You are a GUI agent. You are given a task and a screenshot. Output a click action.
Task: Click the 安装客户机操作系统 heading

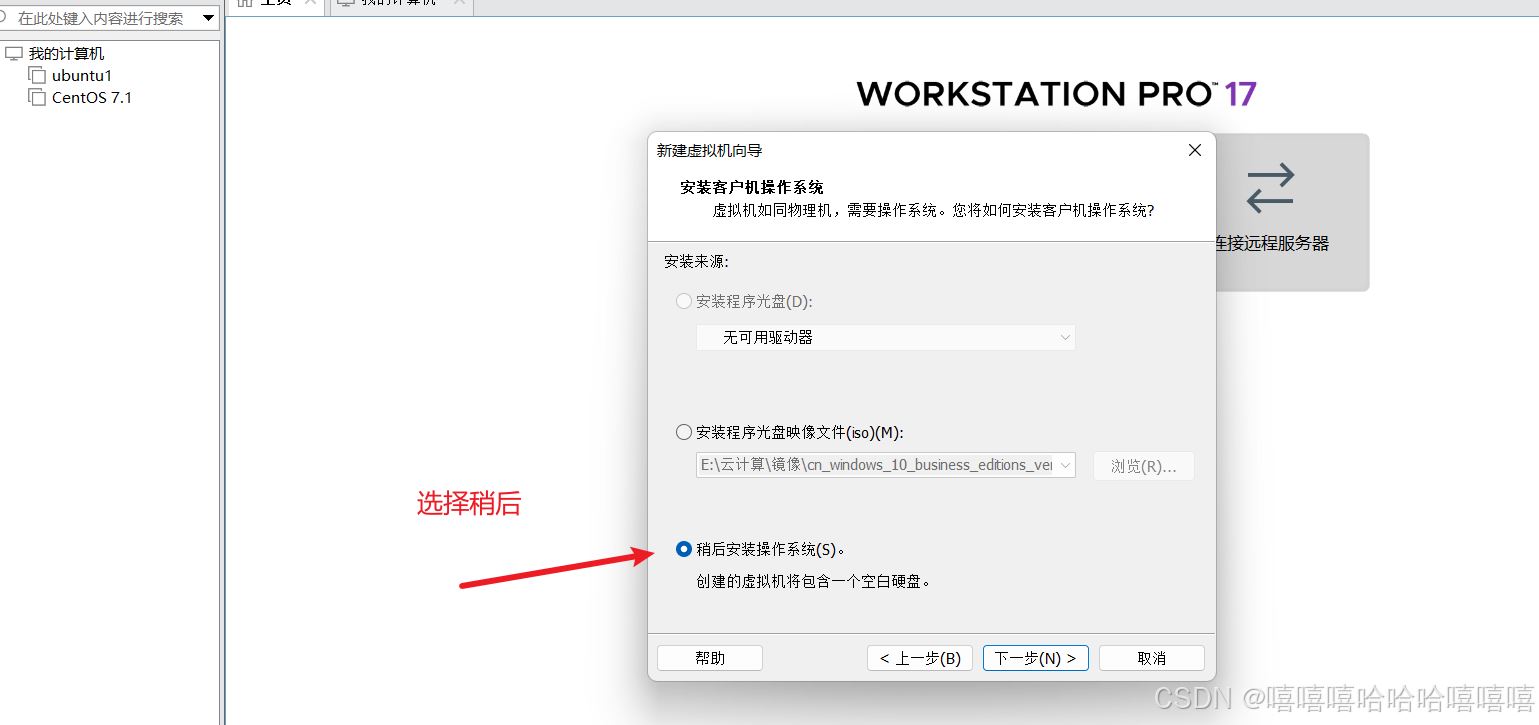752,188
